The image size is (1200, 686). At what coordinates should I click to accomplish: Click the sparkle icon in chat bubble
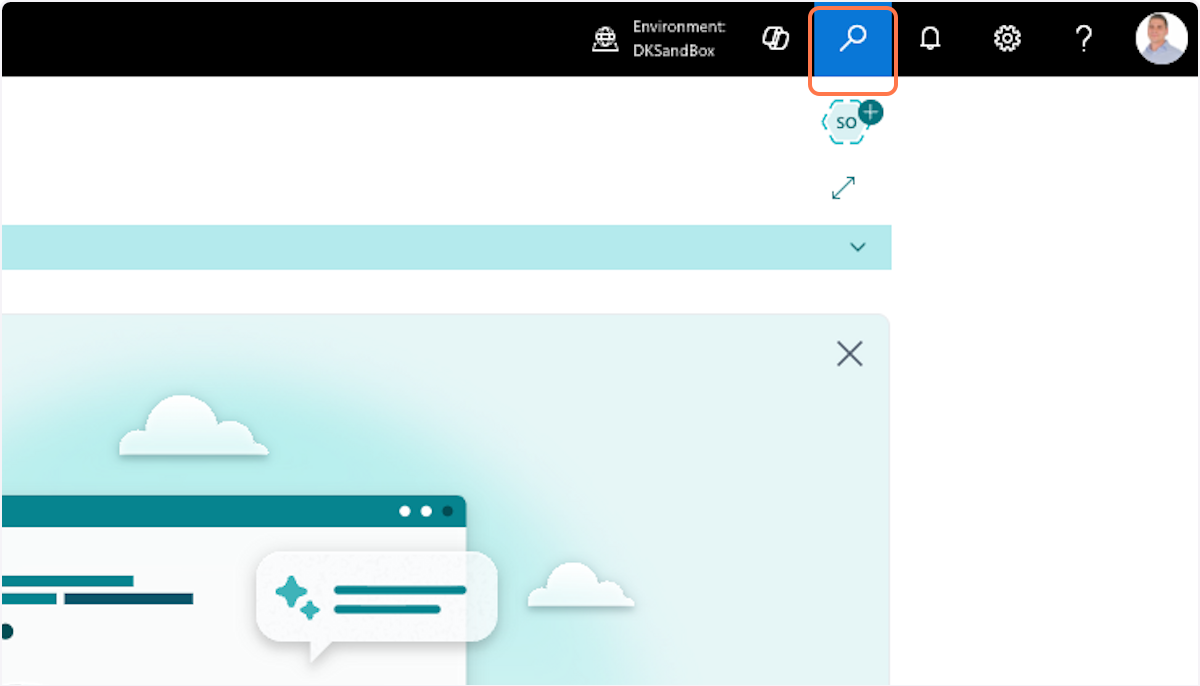coord(297,596)
